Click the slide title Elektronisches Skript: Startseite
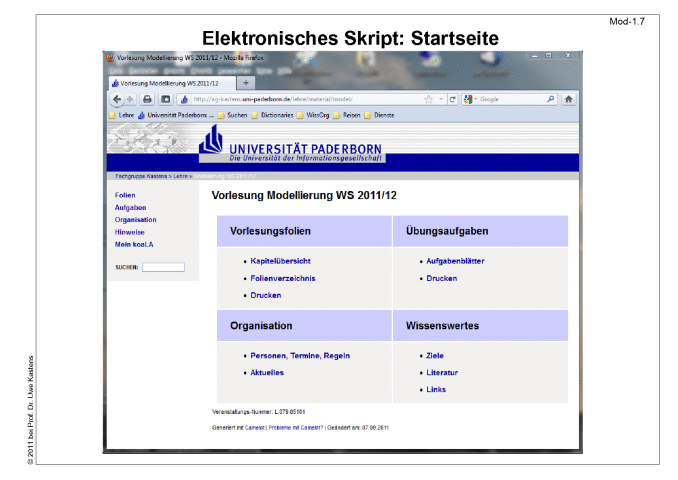 [x=350, y=38]
